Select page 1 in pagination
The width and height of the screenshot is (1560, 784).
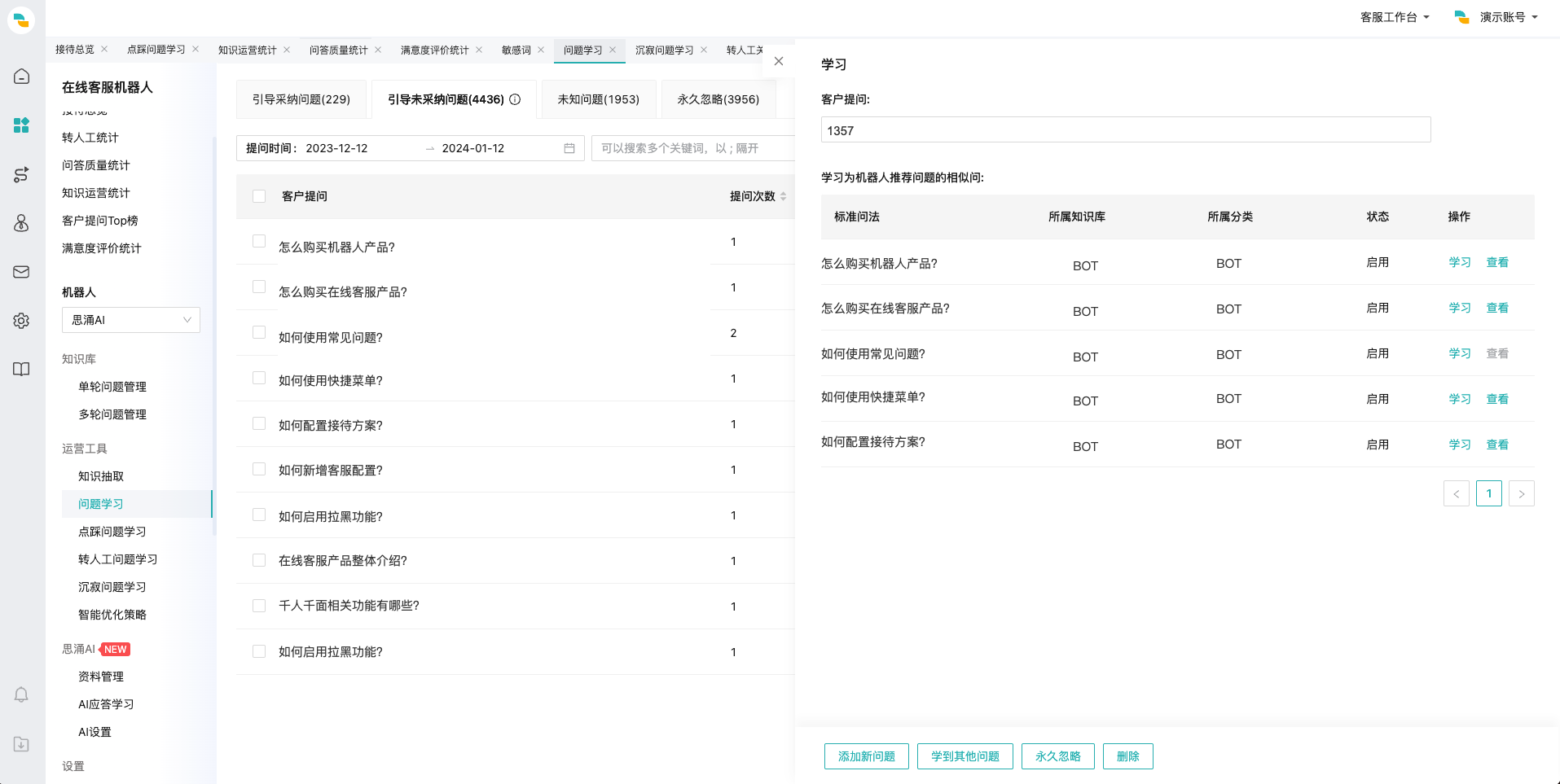(x=1489, y=493)
